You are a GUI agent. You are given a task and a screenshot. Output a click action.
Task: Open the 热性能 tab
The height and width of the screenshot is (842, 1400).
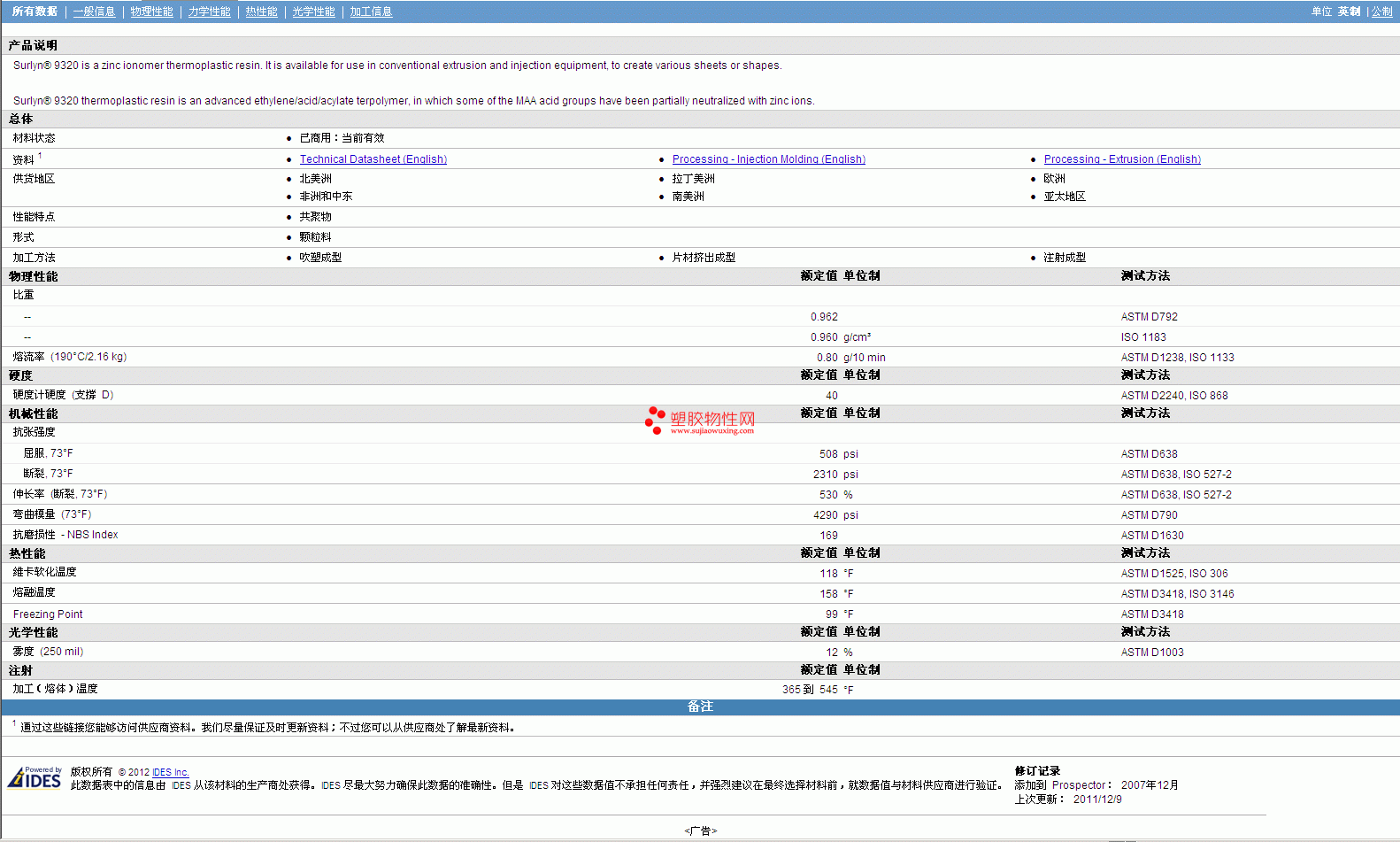coord(261,12)
